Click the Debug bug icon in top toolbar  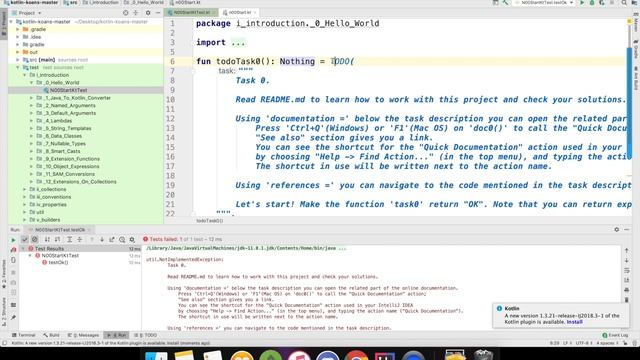coord(592,3)
